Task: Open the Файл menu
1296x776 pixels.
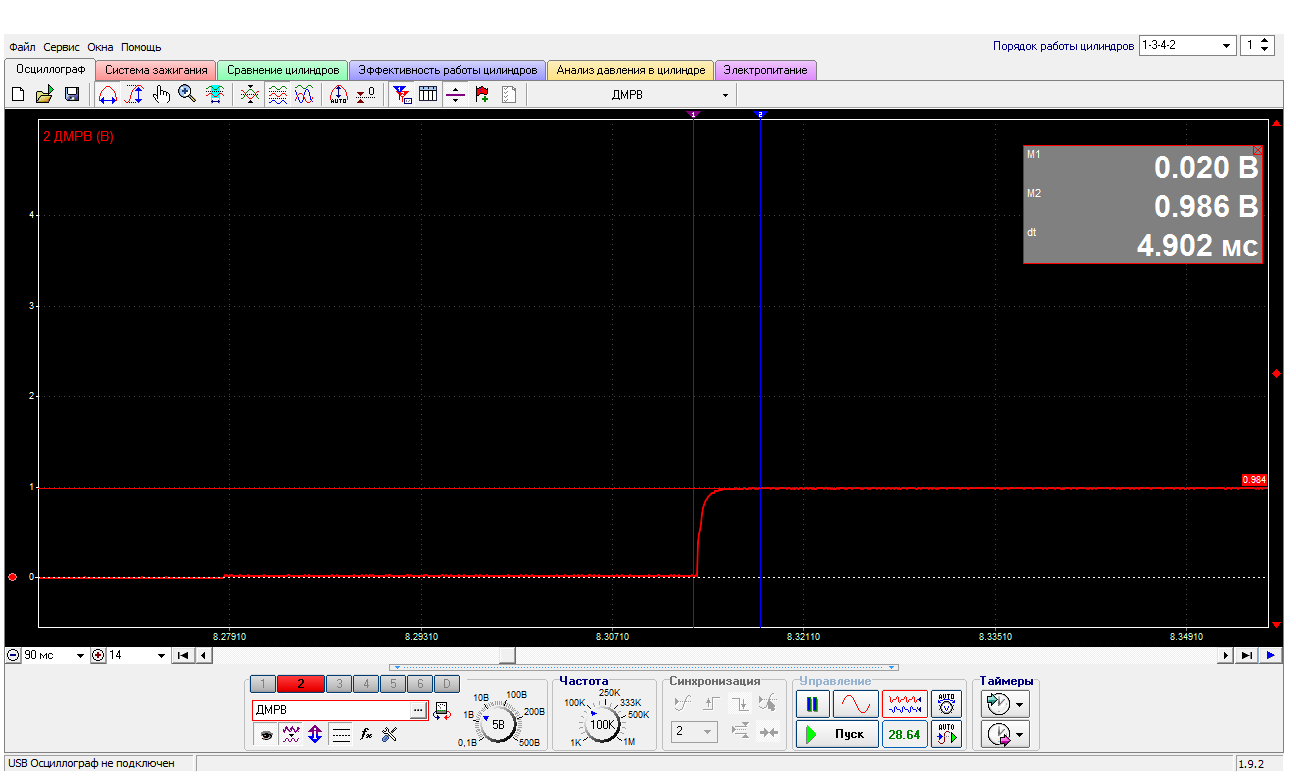Action: coord(22,47)
